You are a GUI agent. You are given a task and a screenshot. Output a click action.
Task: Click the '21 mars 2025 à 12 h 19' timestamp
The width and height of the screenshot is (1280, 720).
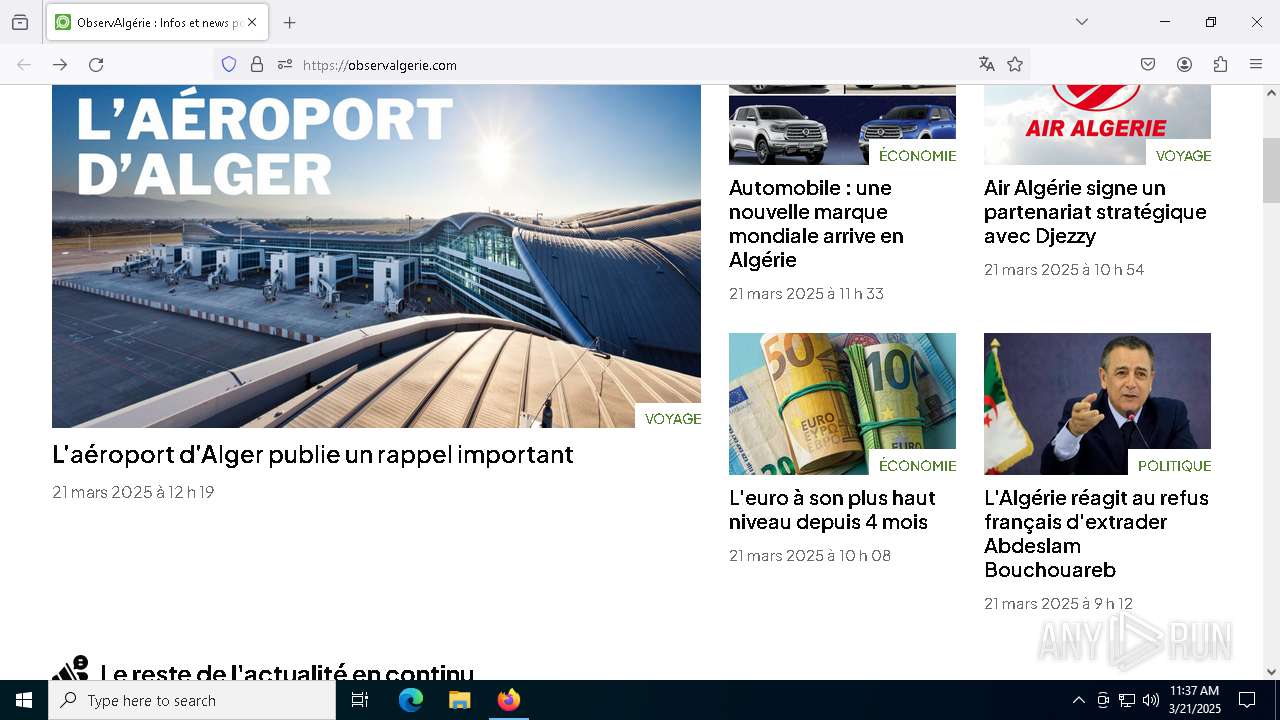(x=133, y=492)
